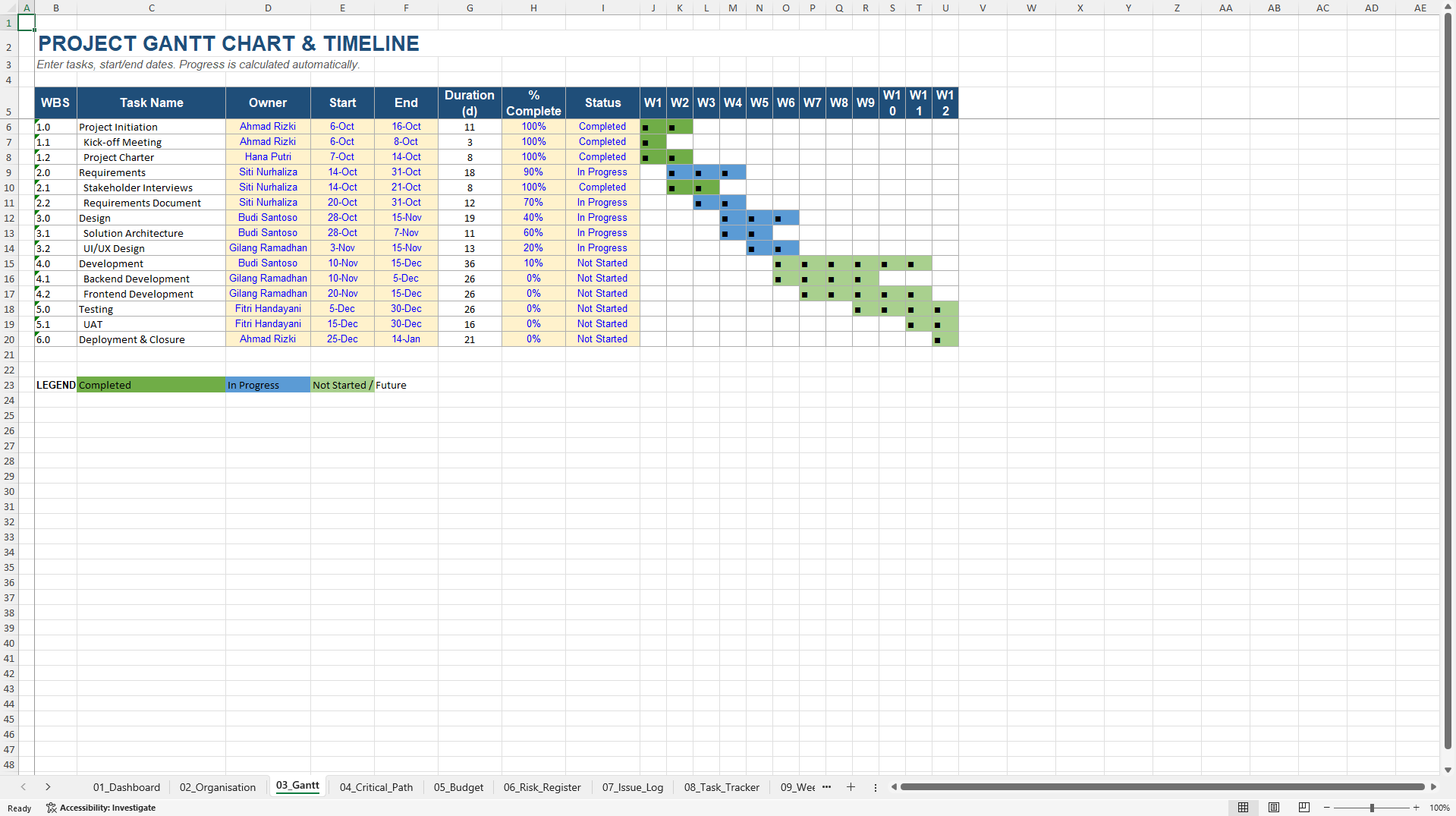
Task: Click the Task Name header cell
Action: (151, 102)
